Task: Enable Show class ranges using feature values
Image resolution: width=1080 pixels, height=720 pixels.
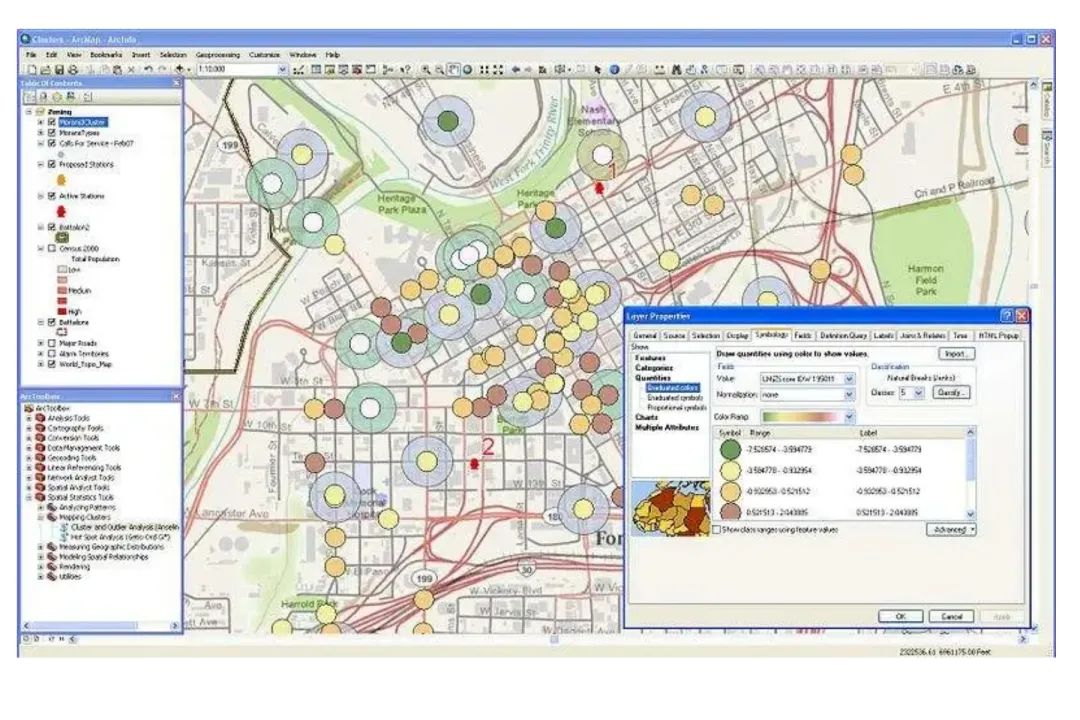Action: tap(716, 528)
